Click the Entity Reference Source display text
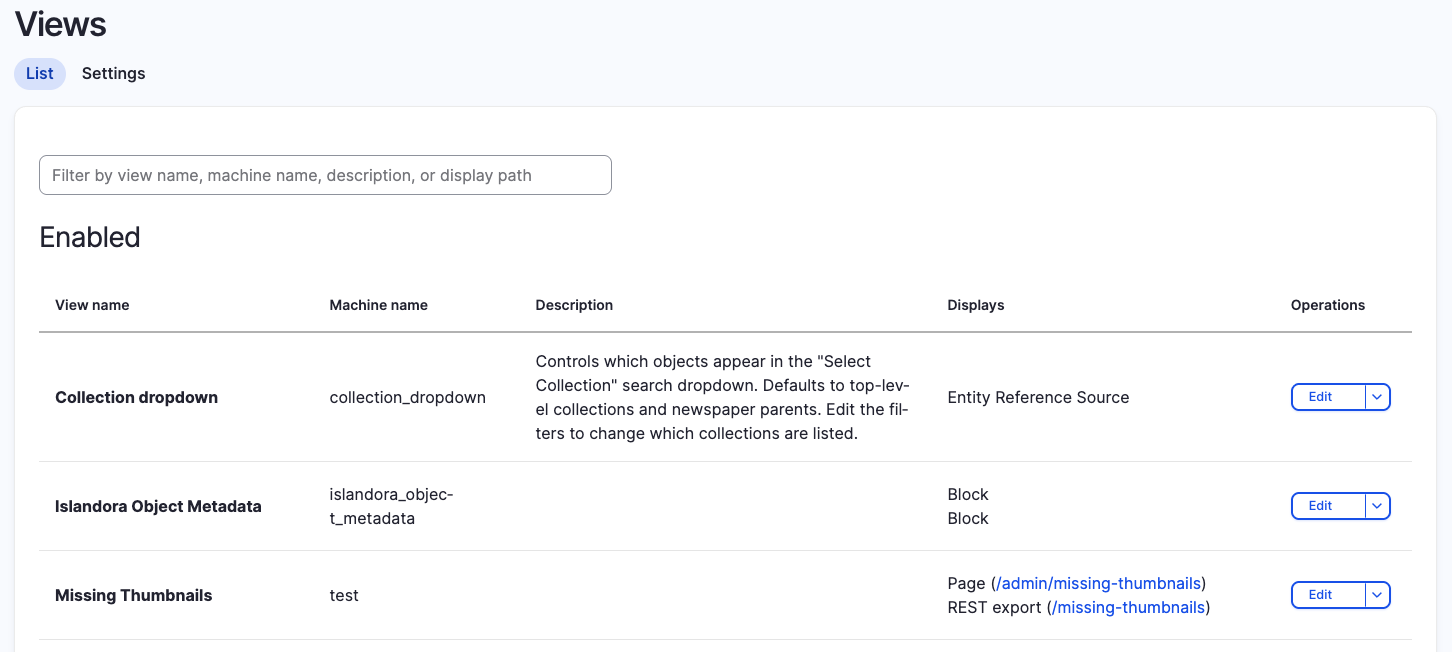The width and height of the screenshot is (1452, 652). (x=1038, y=397)
